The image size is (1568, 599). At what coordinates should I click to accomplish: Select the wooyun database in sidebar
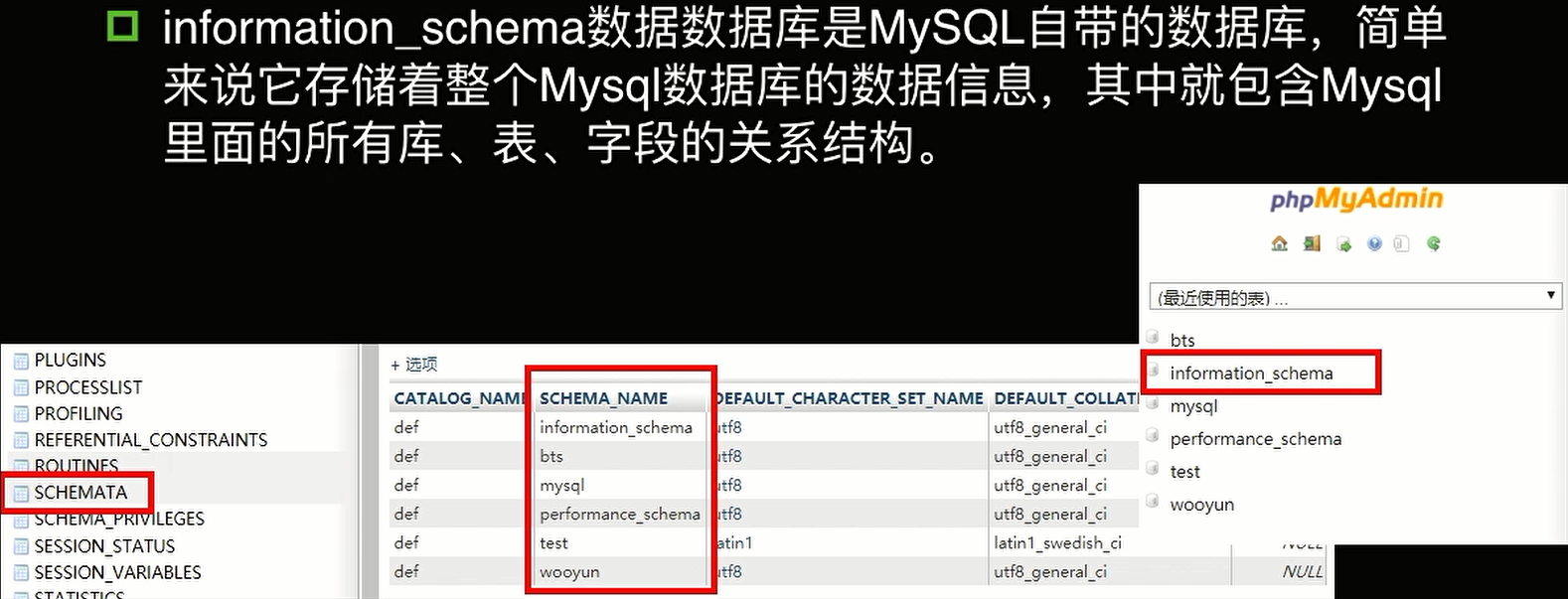click(x=1201, y=505)
